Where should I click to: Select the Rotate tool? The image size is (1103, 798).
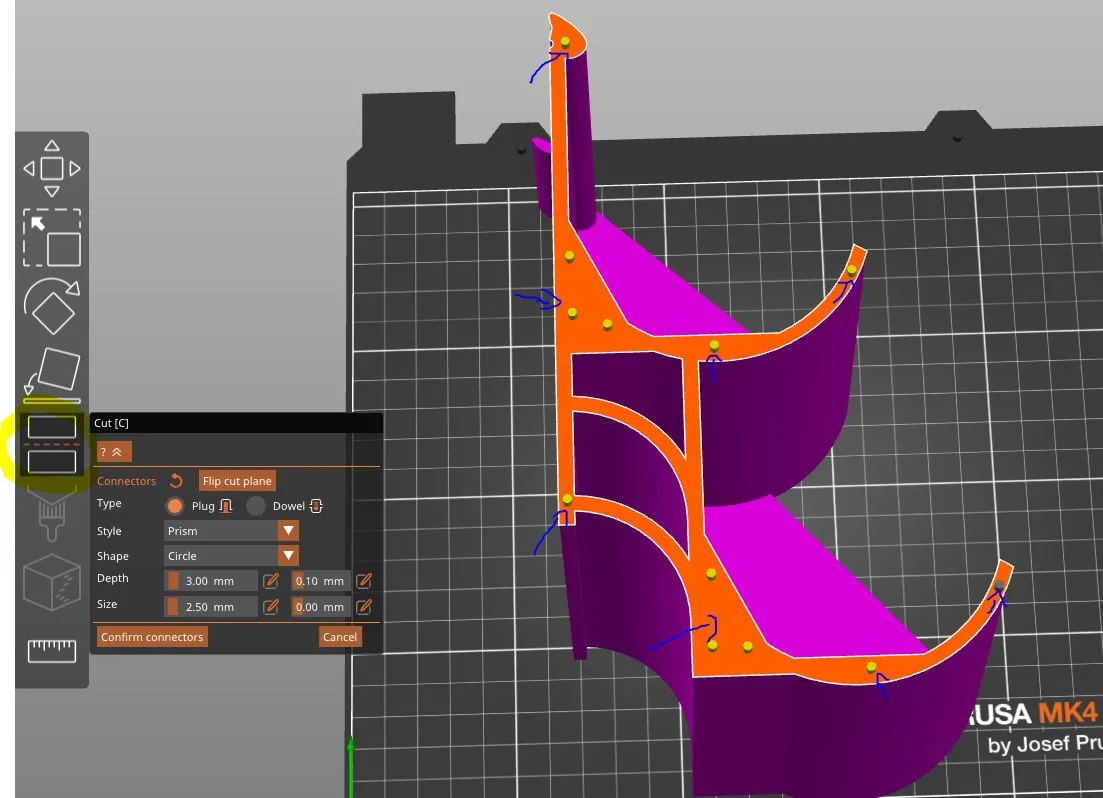52,305
